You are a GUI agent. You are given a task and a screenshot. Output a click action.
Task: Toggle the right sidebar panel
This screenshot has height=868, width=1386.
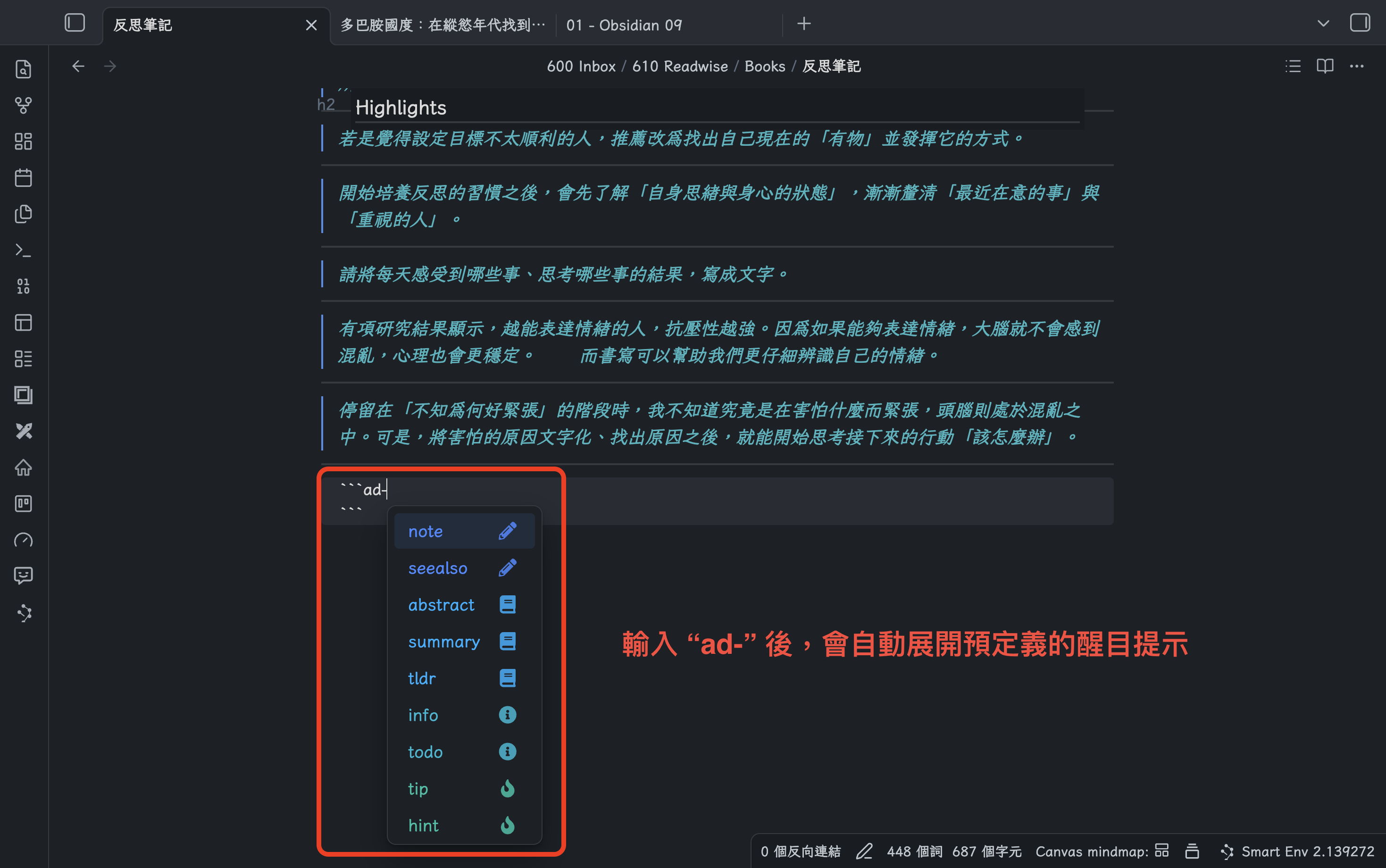1360,23
